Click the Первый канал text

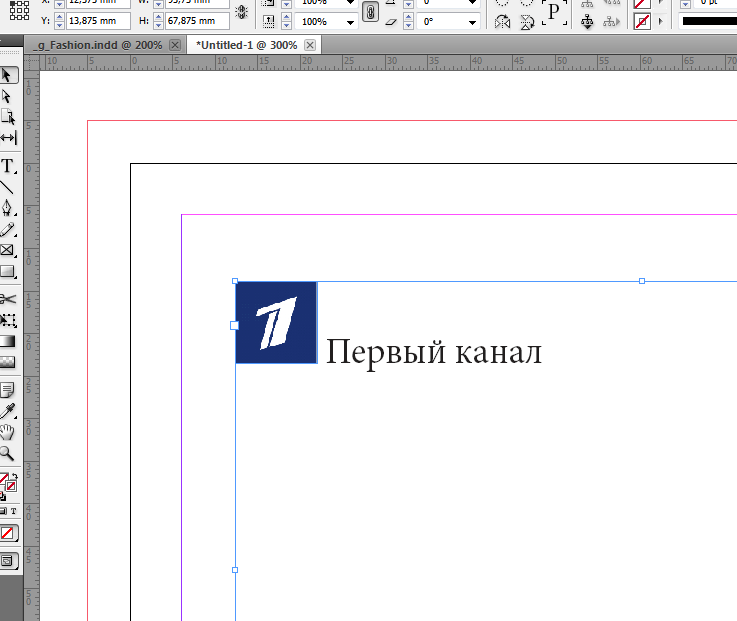[x=433, y=352]
